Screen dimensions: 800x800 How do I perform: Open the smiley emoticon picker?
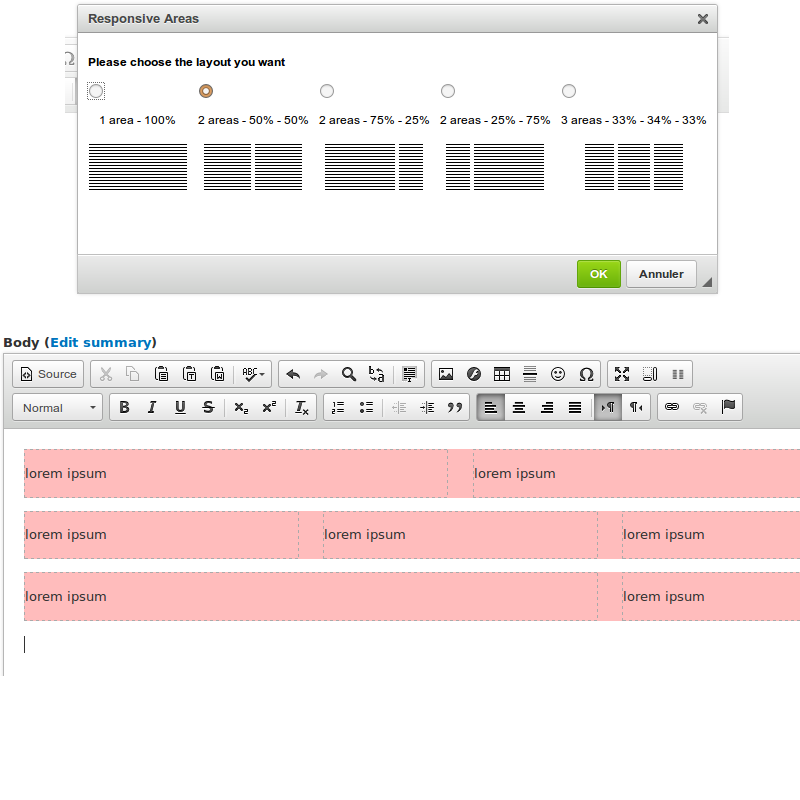click(558, 374)
